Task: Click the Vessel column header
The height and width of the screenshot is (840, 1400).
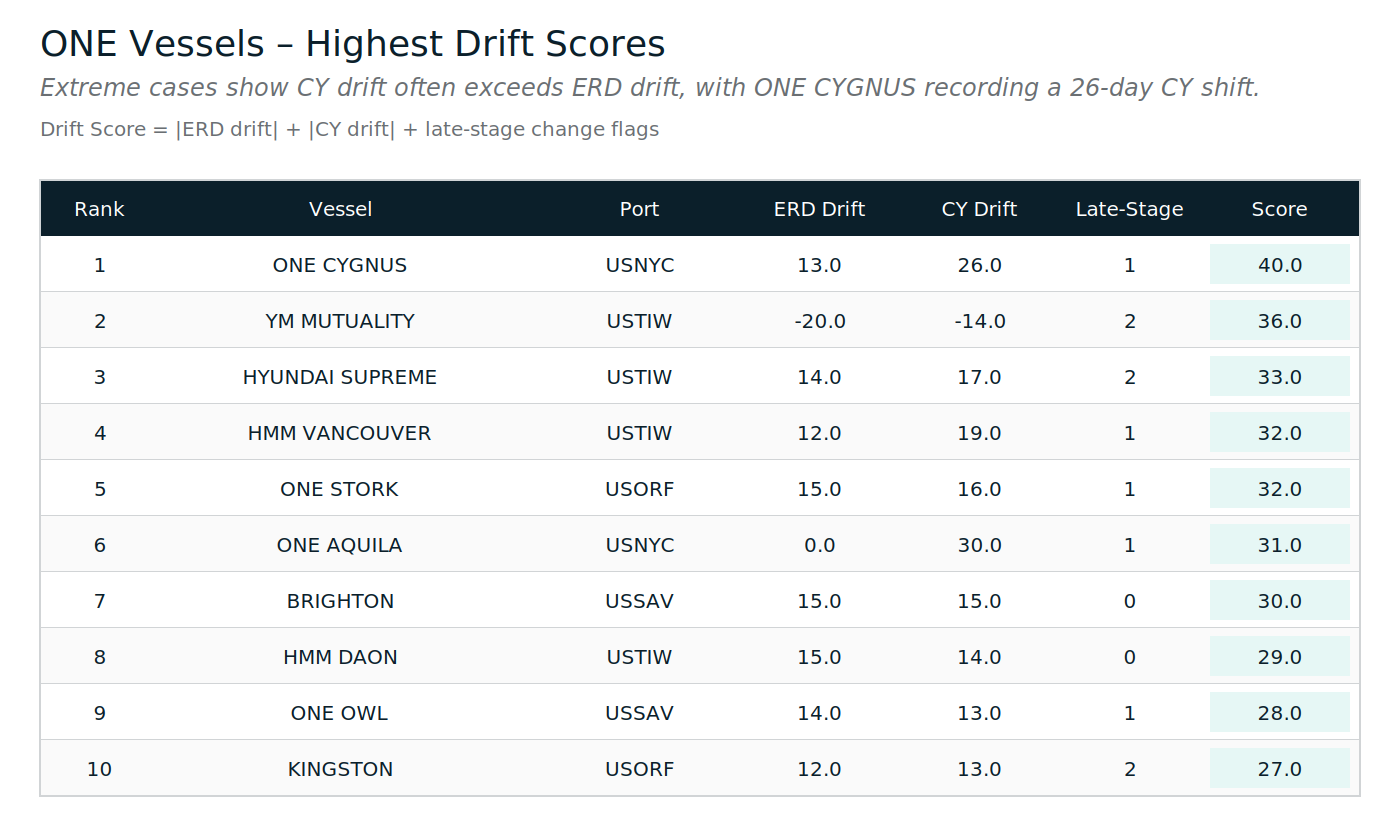Action: (340, 209)
